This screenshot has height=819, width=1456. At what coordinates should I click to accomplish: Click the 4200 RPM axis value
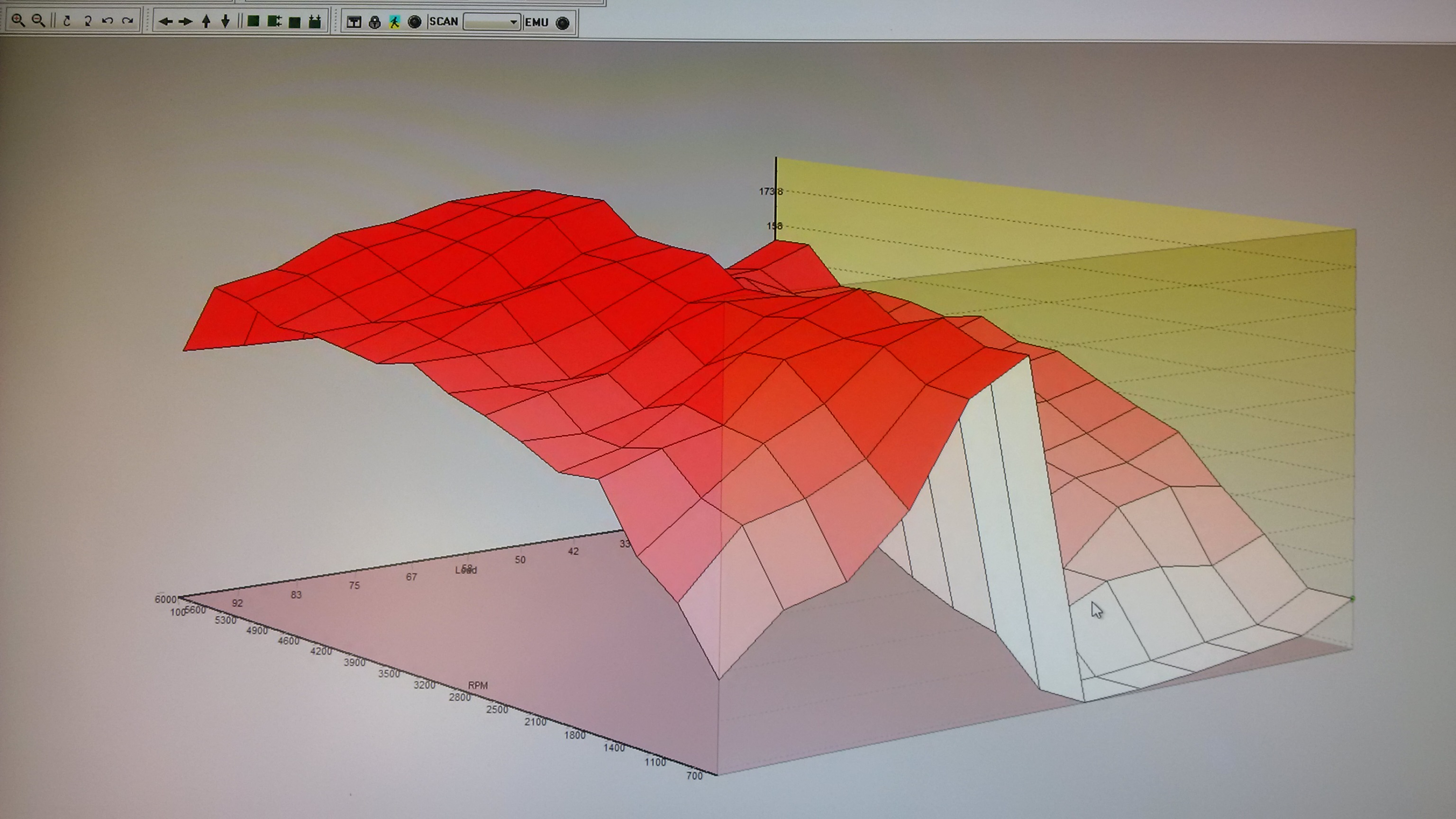[x=321, y=651]
